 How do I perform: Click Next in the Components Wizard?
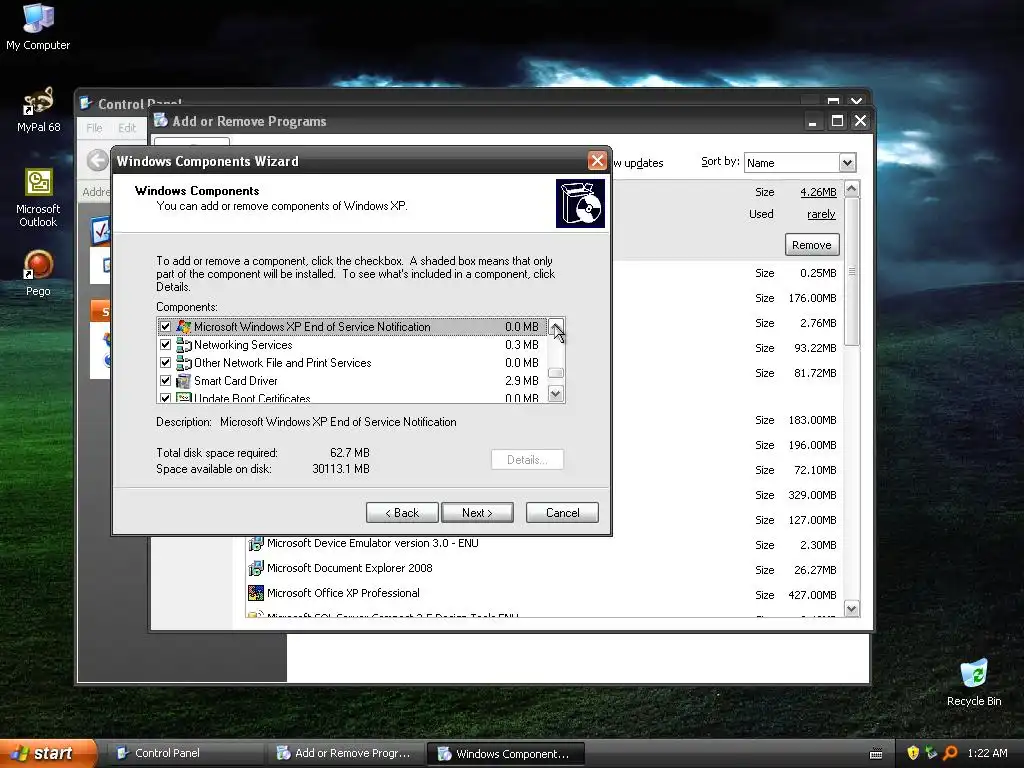[x=477, y=513]
